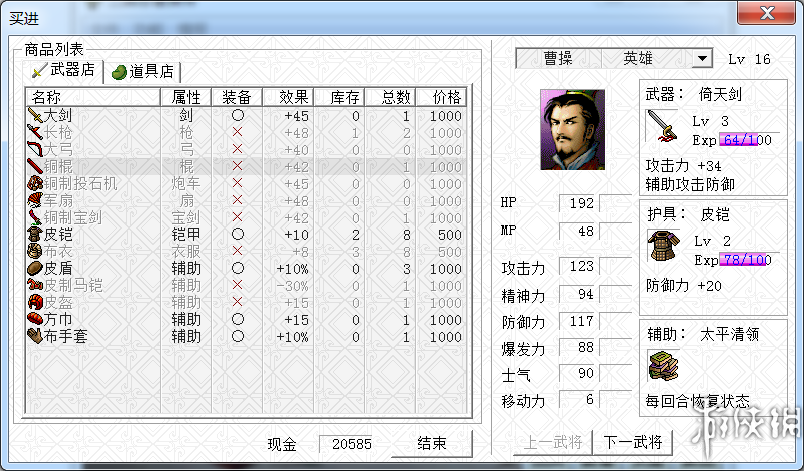Open the 道具店 tab

coord(143,71)
